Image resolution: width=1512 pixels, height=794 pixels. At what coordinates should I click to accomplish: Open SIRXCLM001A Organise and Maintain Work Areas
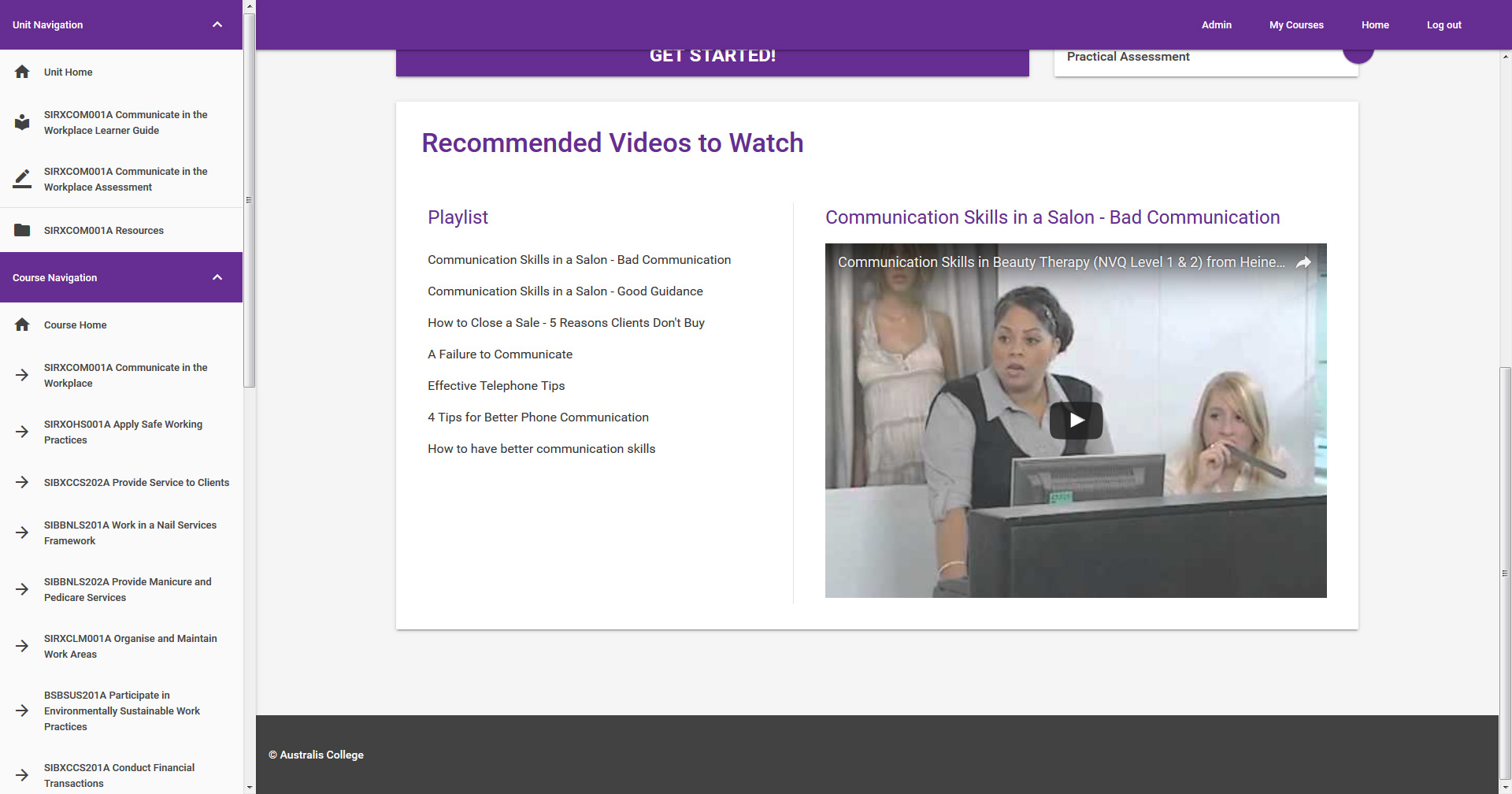point(130,646)
